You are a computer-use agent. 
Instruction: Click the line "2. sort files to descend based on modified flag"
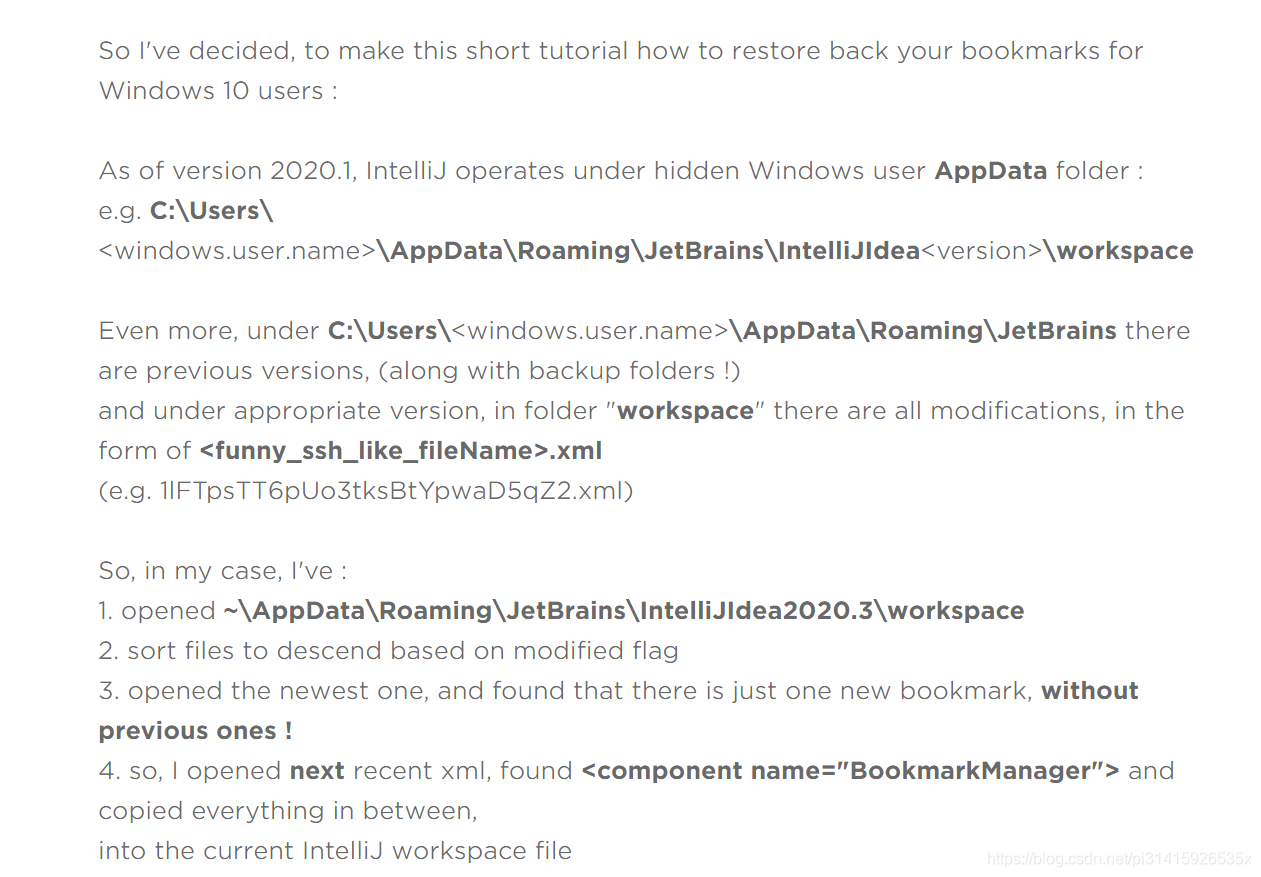(388, 651)
